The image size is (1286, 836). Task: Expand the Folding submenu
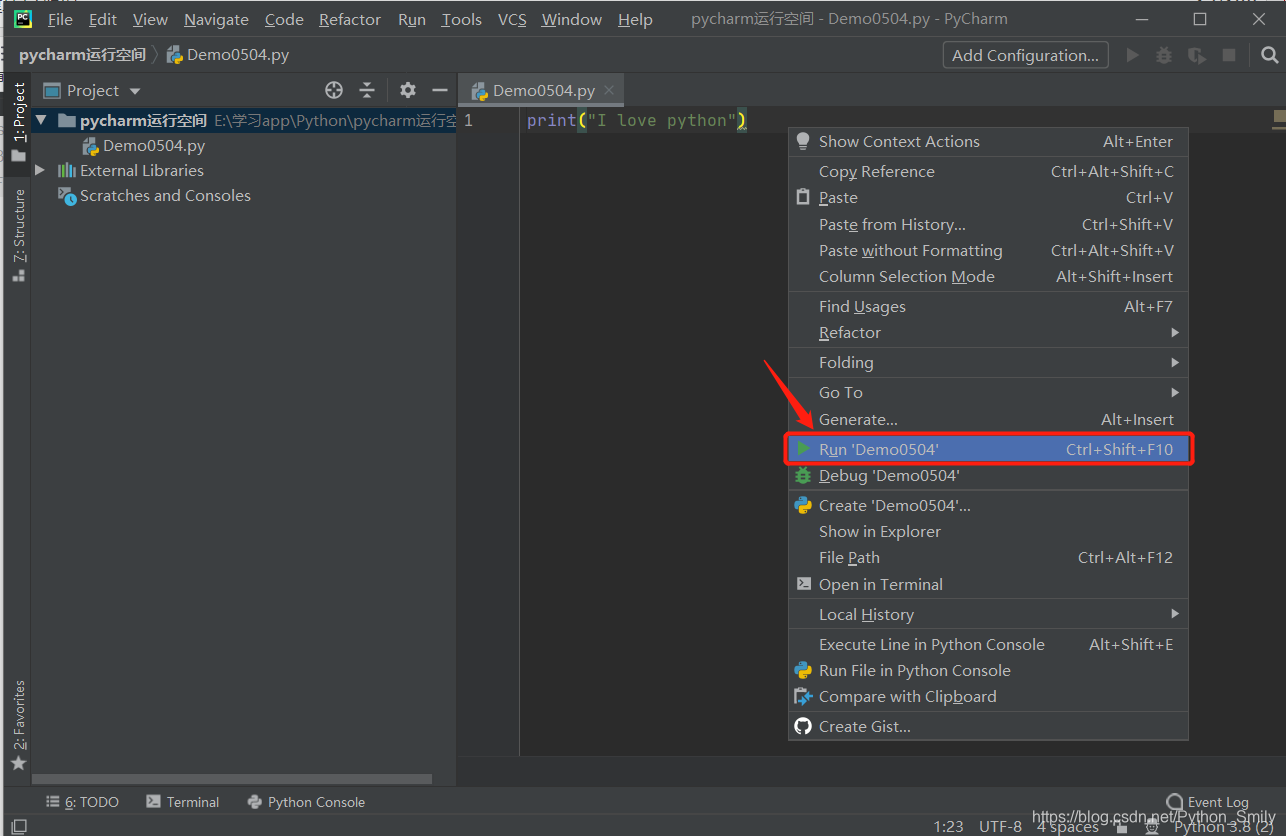click(988, 362)
